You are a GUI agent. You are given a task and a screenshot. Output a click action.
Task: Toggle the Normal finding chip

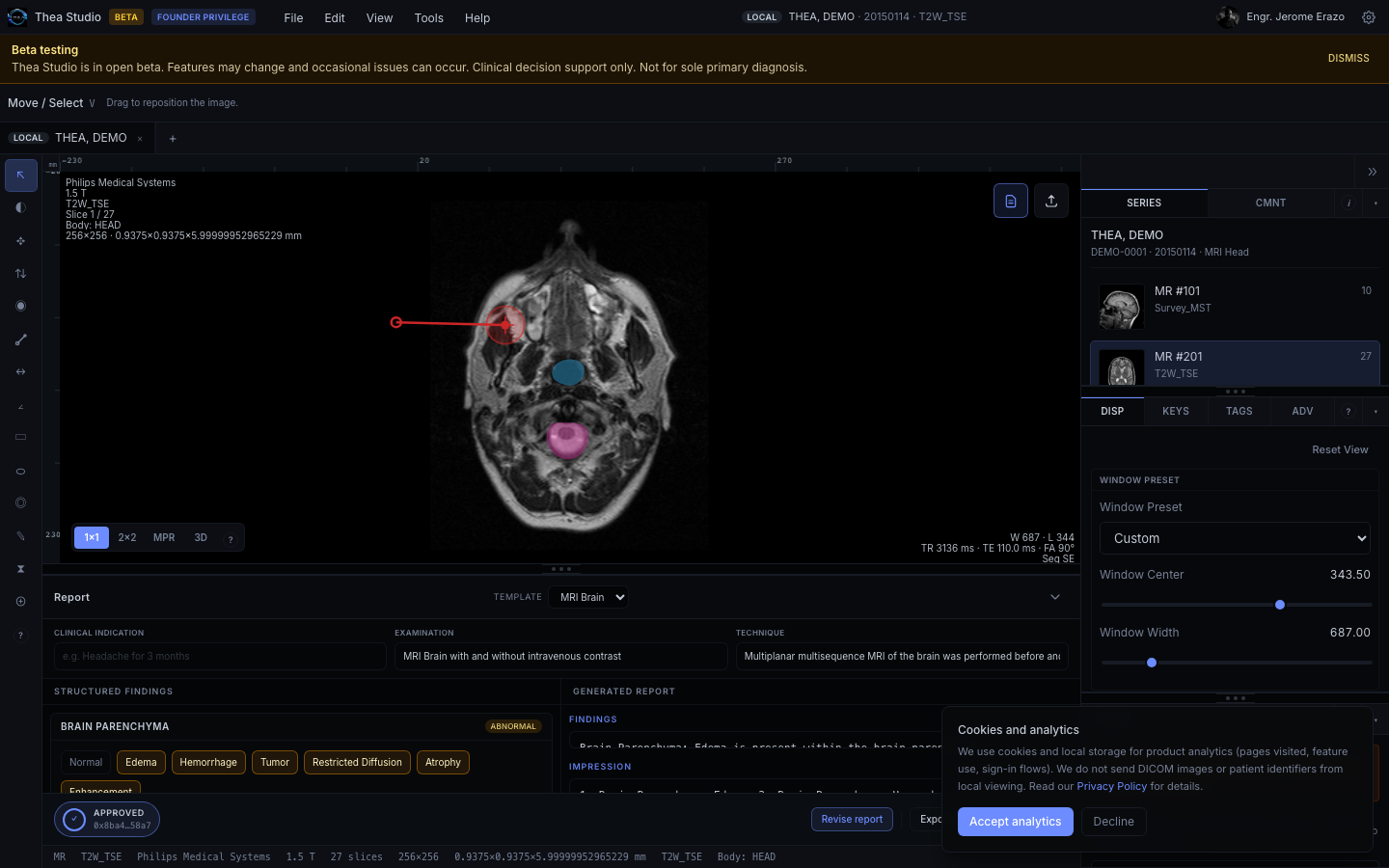tap(86, 762)
